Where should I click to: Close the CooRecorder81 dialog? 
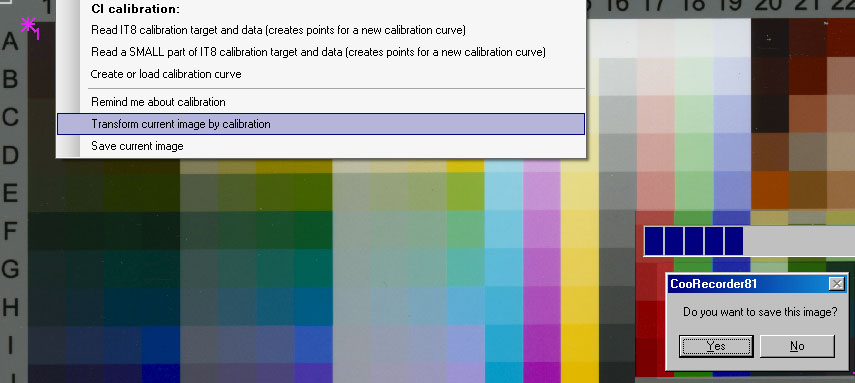pyautogui.click(x=836, y=284)
